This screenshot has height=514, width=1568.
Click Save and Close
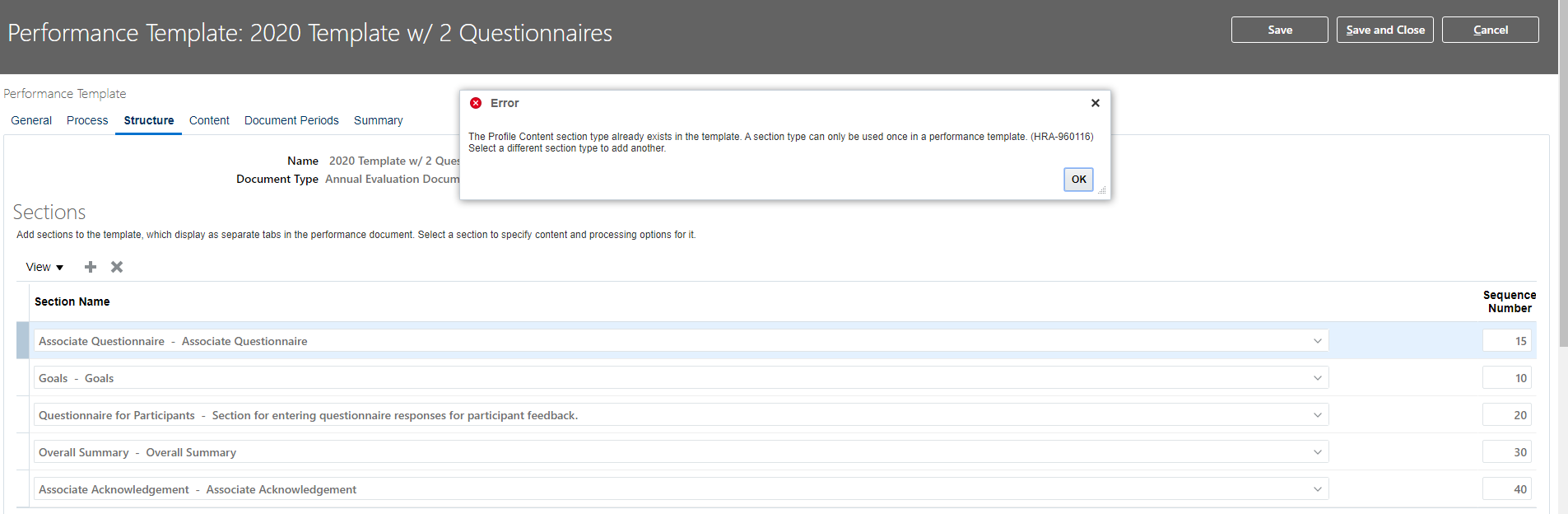click(x=1385, y=30)
